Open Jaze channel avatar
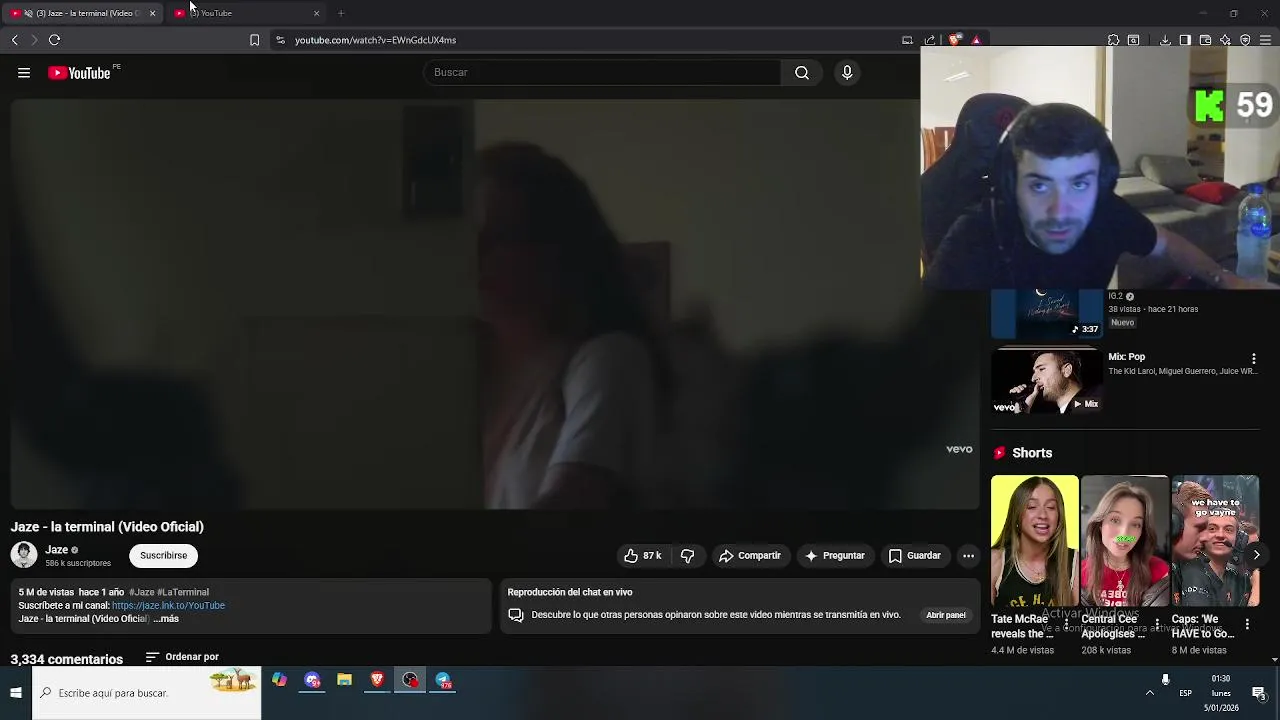1280x720 pixels. [x=24, y=554]
